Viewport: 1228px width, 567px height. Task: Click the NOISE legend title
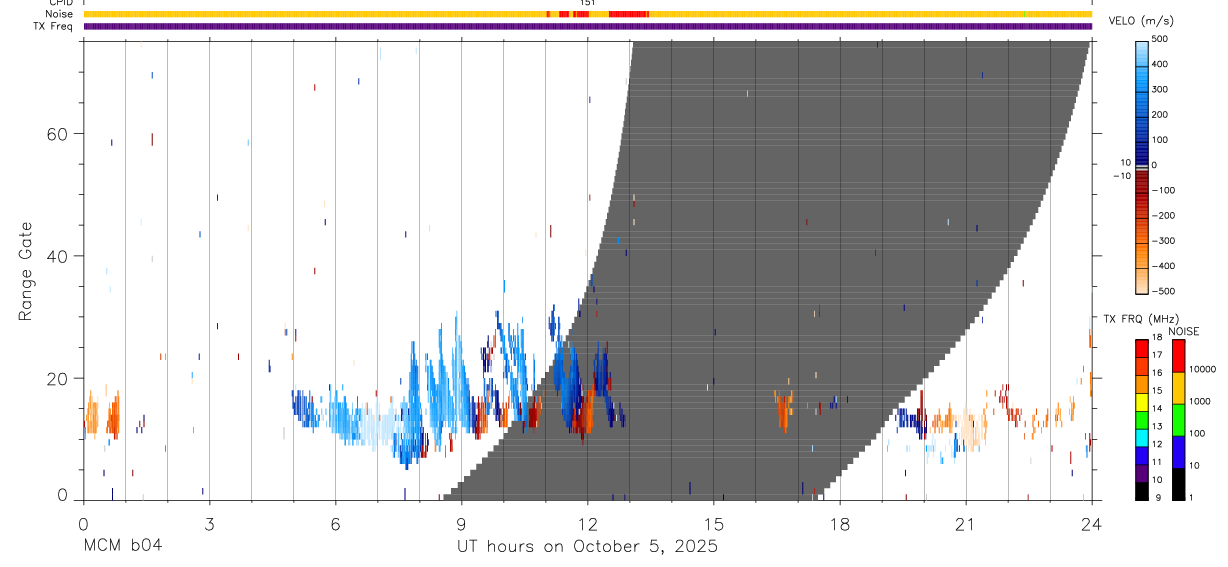pyautogui.click(x=1183, y=331)
